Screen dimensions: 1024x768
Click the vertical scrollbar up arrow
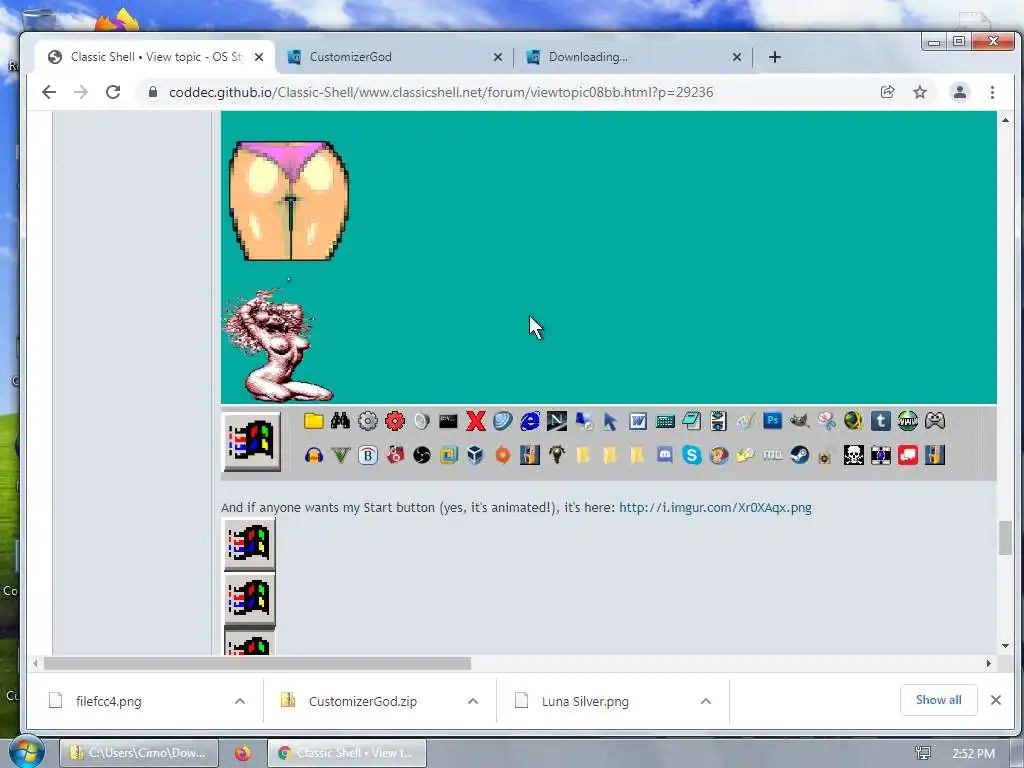[x=1006, y=120]
